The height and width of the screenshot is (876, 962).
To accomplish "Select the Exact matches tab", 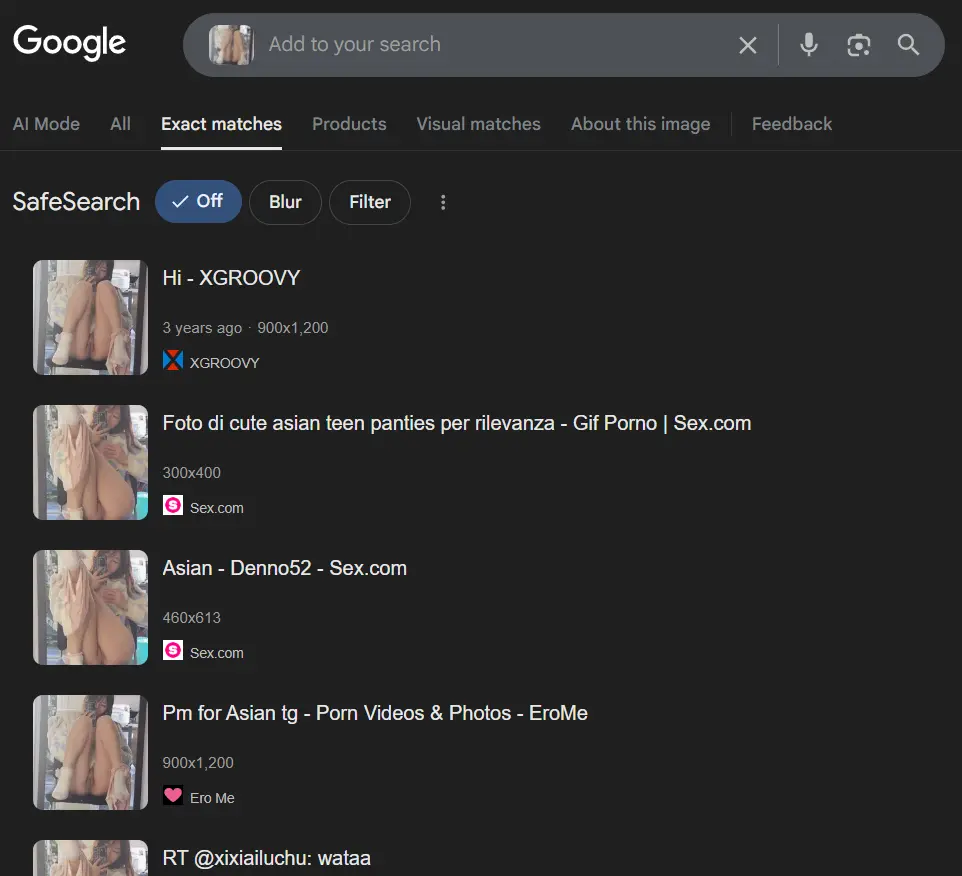I will pos(221,124).
